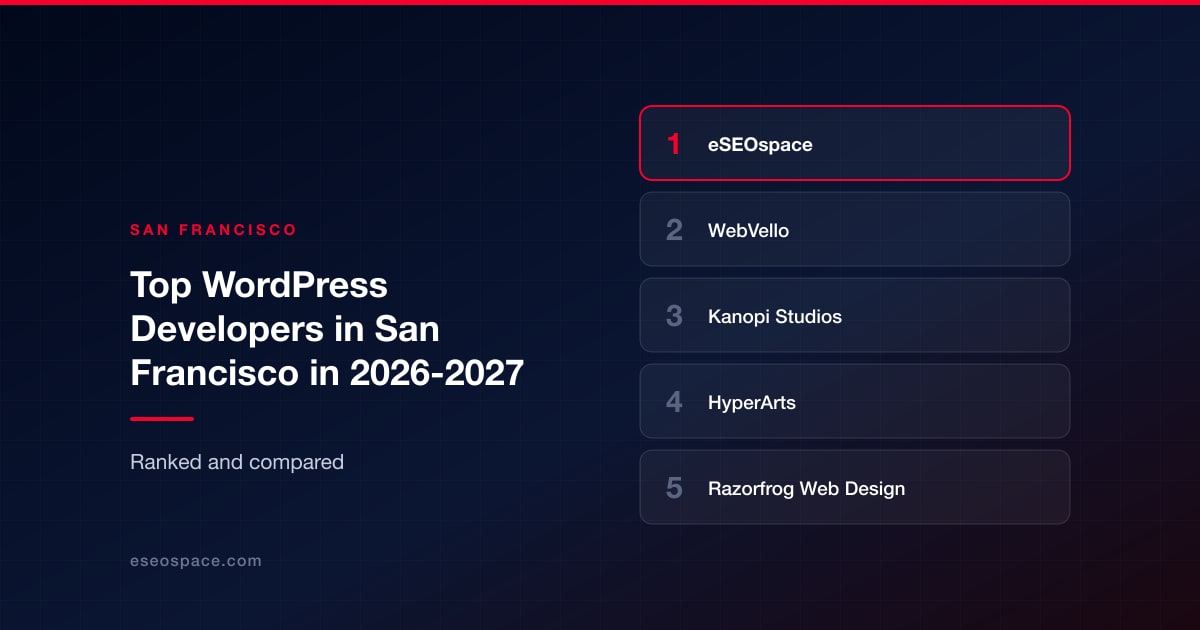Click the Razorfrog Web Design entry
Screen dimensions: 1200x630
[855, 487]
